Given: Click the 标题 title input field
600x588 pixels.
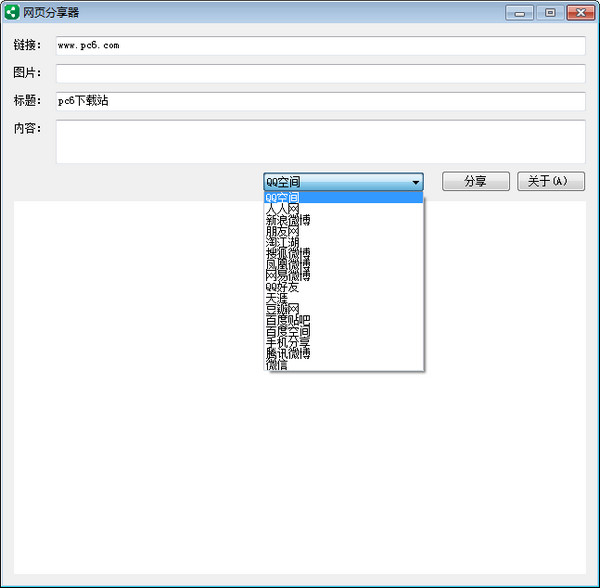Looking at the screenshot, I should tap(321, 101).
